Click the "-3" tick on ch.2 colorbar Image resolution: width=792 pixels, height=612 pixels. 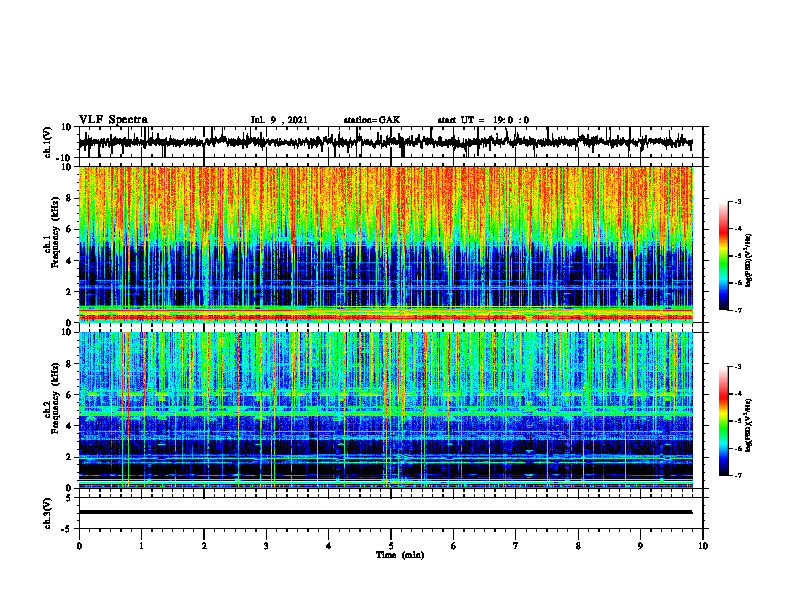point(737,367)
